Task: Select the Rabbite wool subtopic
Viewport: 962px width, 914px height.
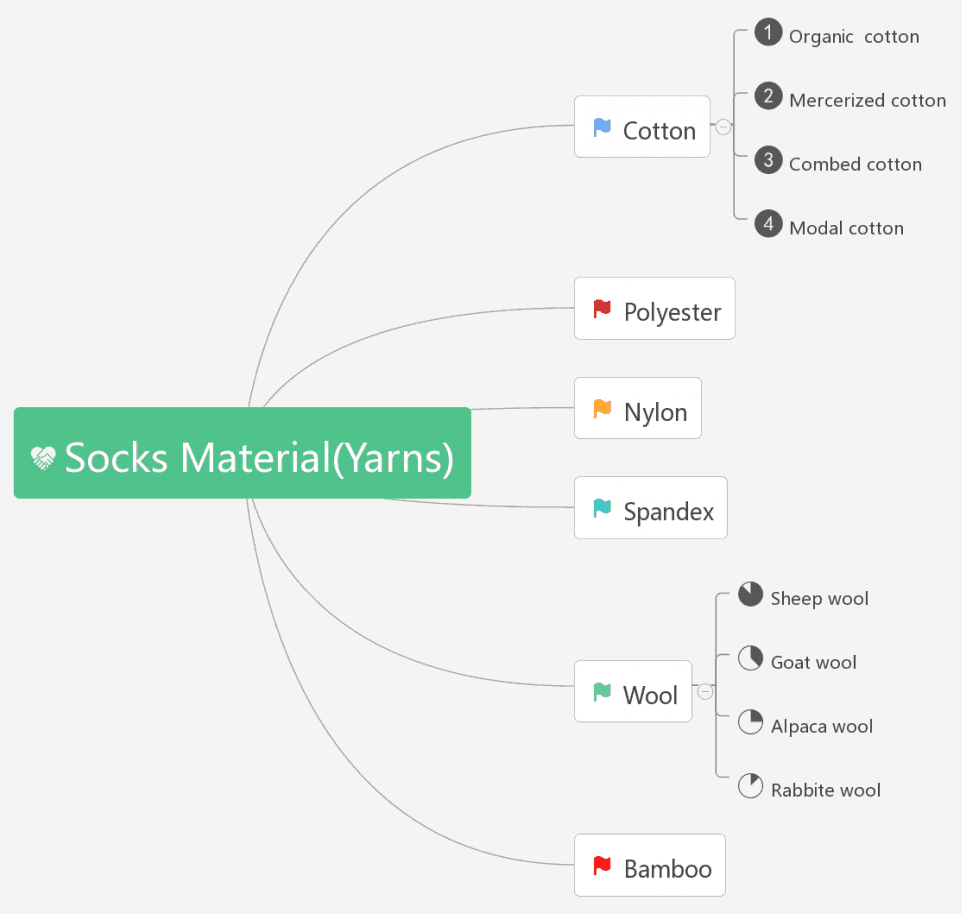Action: pos(825,790)
